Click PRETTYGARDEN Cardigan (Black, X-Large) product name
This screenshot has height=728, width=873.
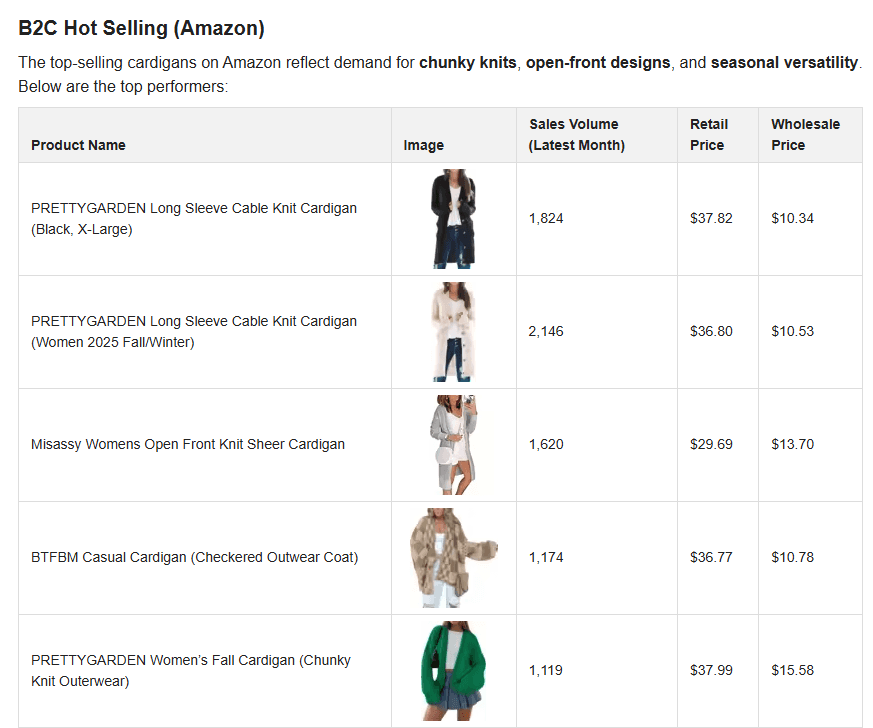[194, 219]
